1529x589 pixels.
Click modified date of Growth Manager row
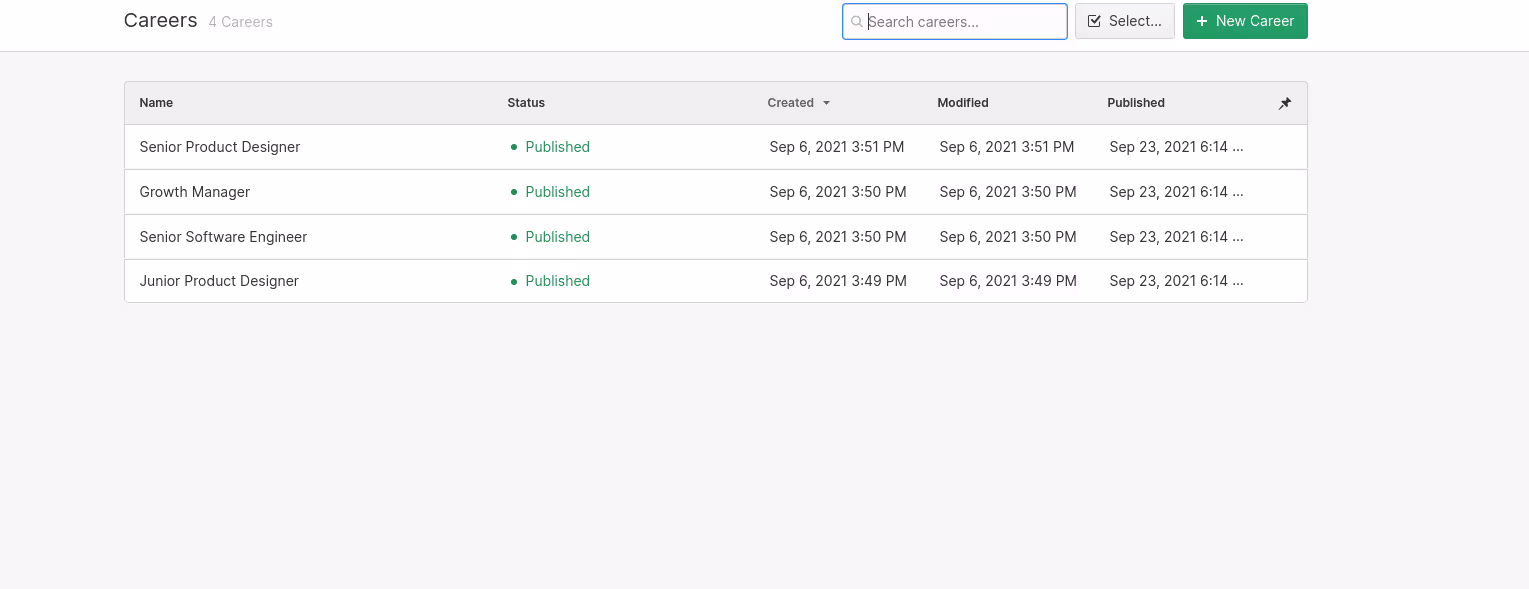[x=1008, y=192]
